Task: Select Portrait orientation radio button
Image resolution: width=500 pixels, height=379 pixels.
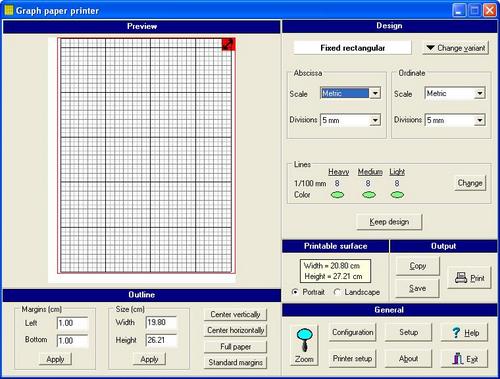Action: click(x=295, y=292)
